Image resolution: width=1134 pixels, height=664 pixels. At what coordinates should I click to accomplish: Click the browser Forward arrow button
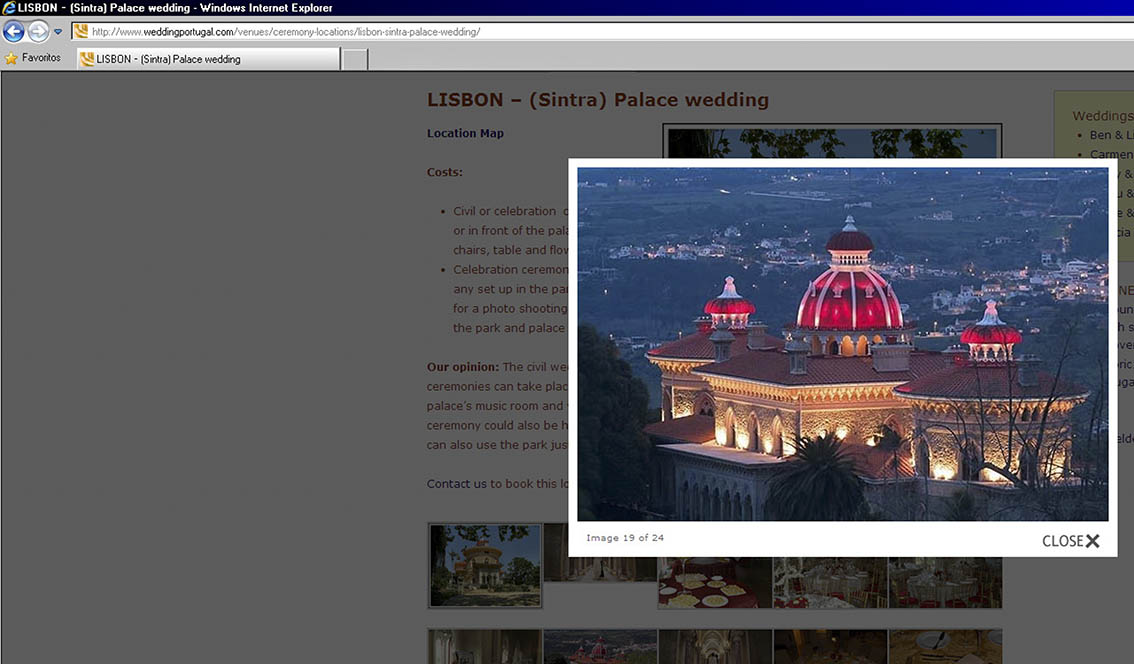pos(38,32)
